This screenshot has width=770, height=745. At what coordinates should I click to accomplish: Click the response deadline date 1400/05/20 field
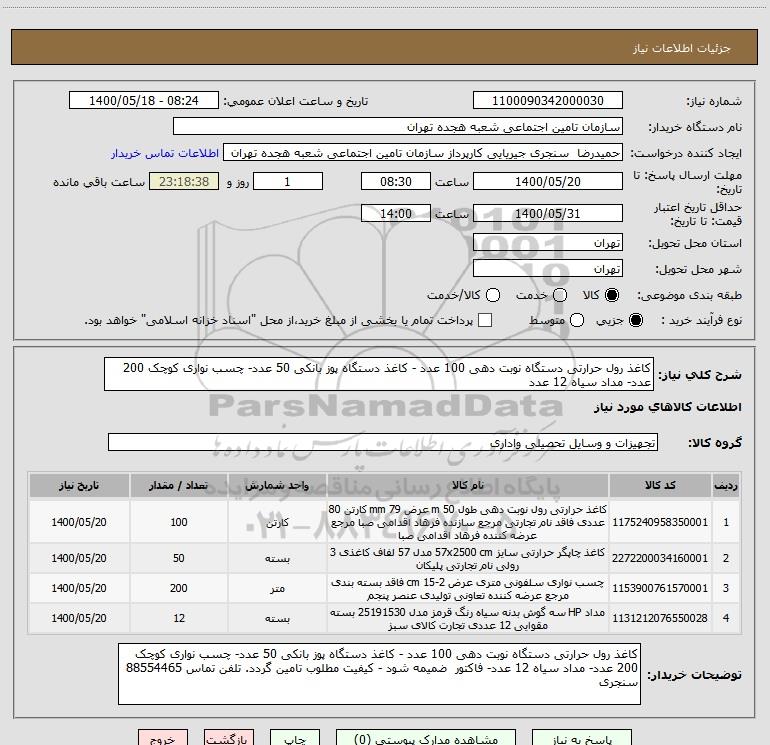pyautogui.click(x=548, y=182)
